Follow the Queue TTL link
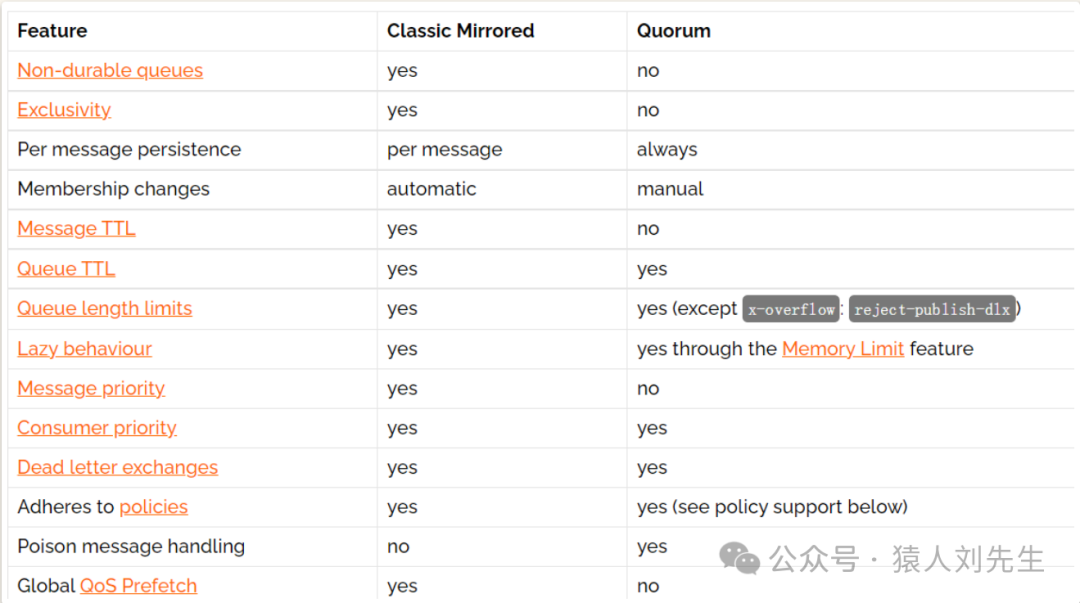The width and height of the screenshot is (1080, 603). pos(66,269)
